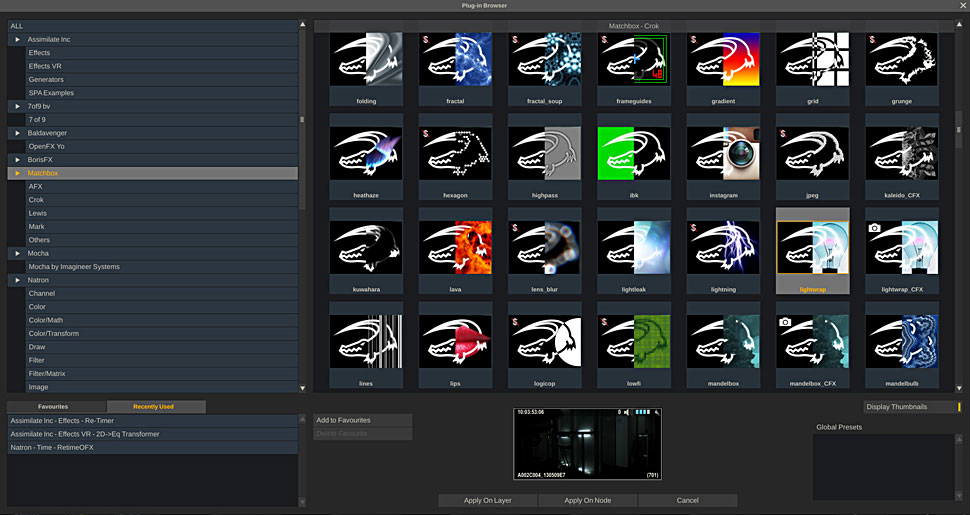Open the Lewis subcategory
Viewport: 970px width, 515px height.
click(x=162, y=213)
